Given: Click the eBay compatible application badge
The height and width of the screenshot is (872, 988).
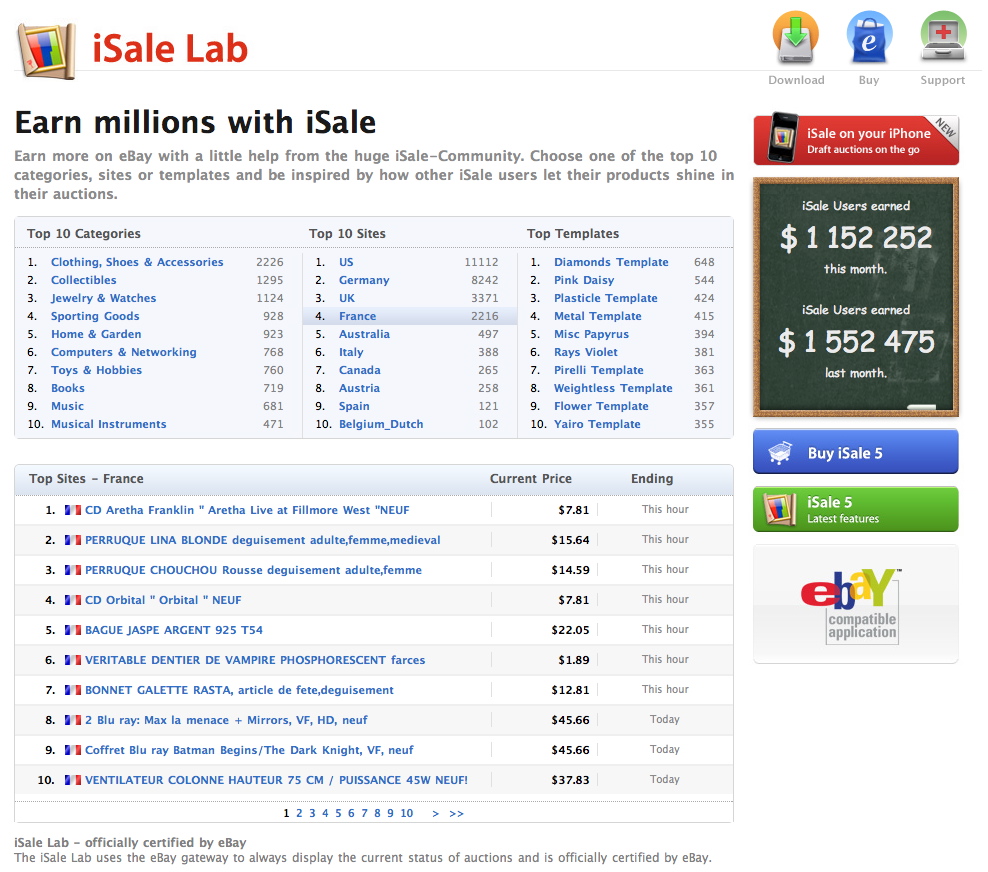Looking at the screenshot, I should tap(856, 605).
